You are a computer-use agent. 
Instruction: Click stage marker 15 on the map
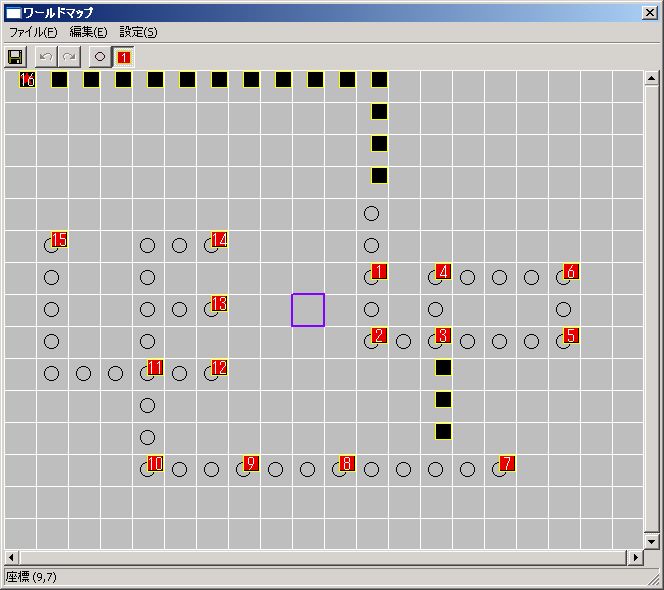59,240
